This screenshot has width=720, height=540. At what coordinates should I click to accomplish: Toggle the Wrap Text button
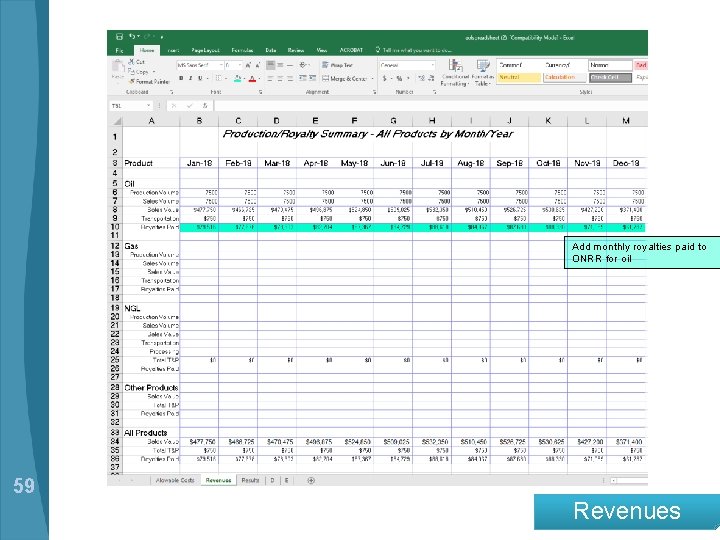pos(337,65)
